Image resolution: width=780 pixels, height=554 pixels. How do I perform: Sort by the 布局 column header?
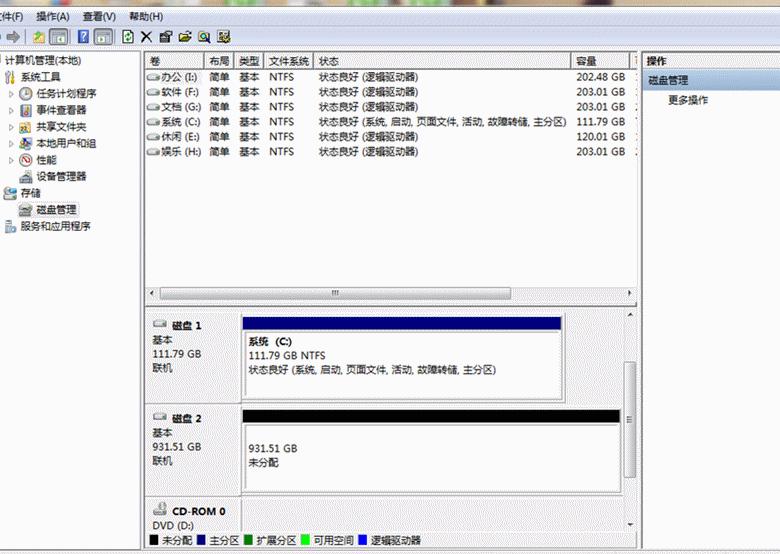click(x=219, y=61)
